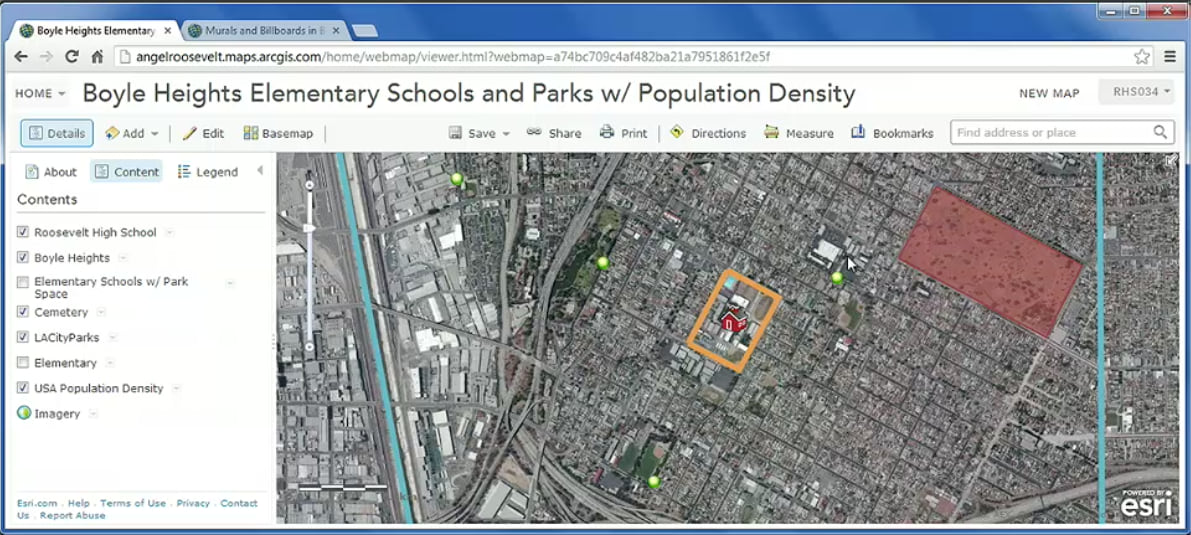Uncheck the LACityParks layer

coord(23,337)
